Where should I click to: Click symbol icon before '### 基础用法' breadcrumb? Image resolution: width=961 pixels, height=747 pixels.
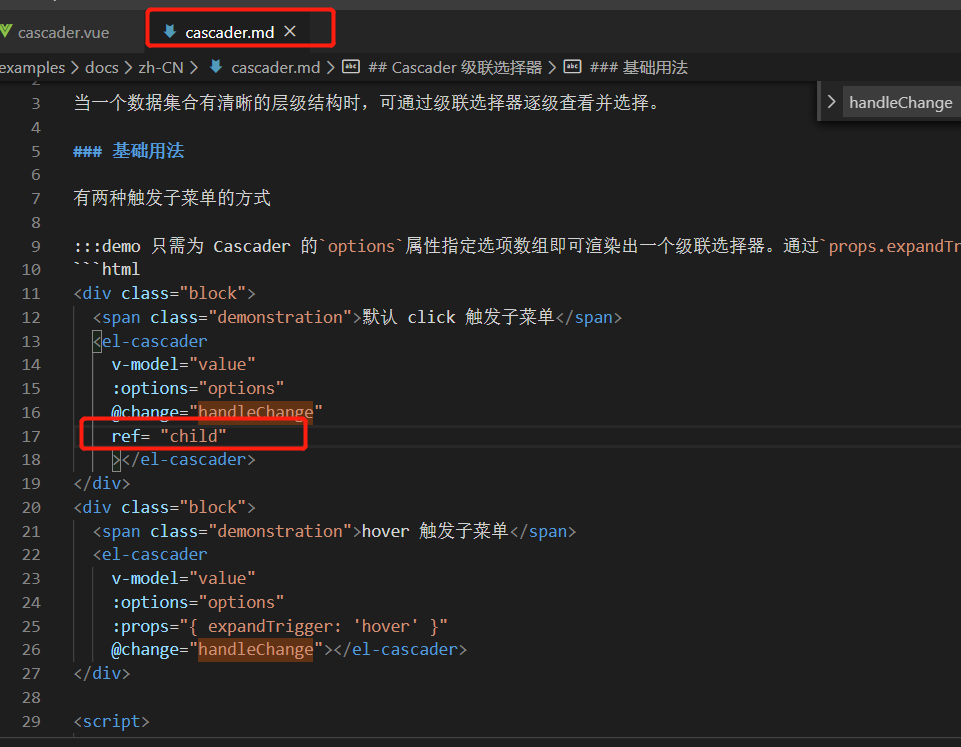(x=572, y=66)
